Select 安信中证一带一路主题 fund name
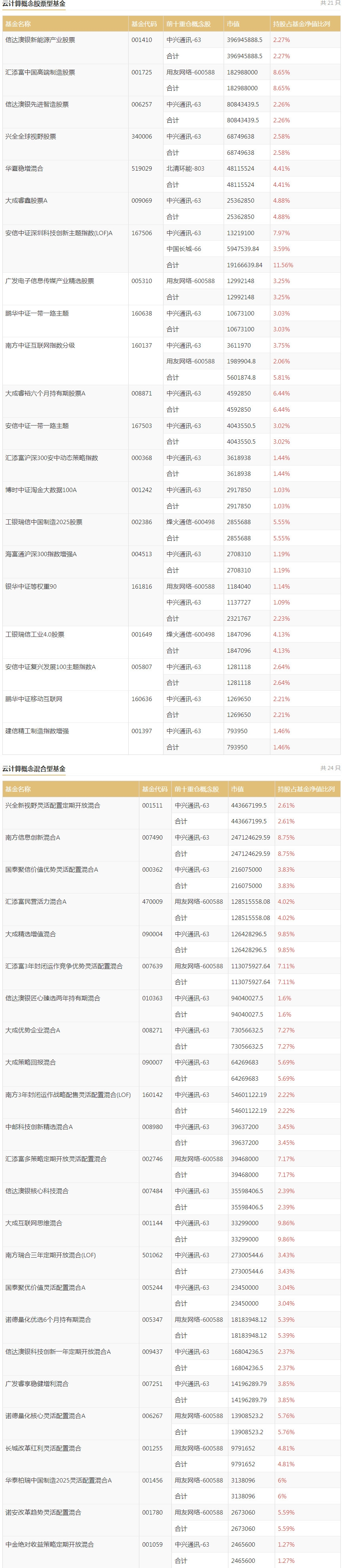 (x=37, y=426)
